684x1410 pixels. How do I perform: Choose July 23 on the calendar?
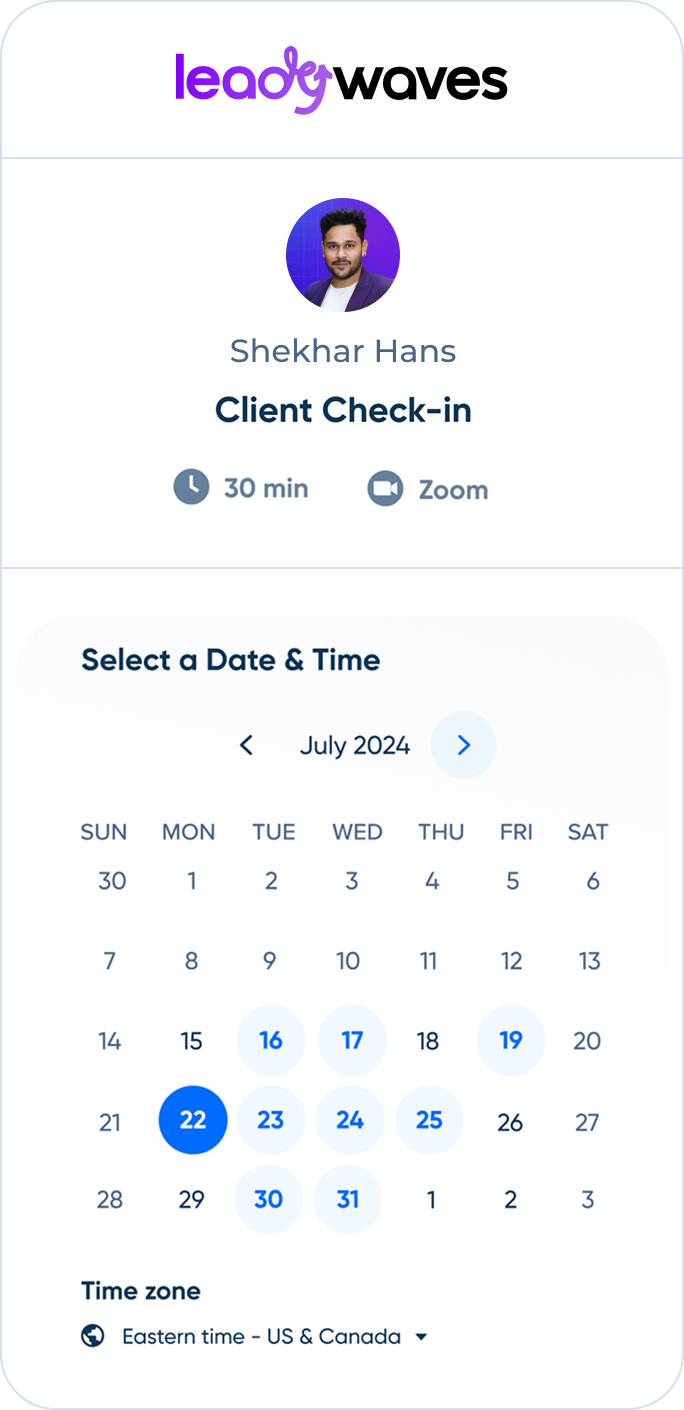point(271,1120)
